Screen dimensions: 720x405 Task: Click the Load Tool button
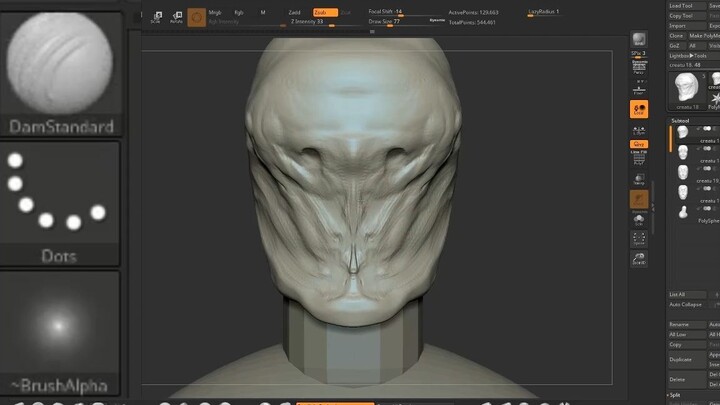point(686,6)
